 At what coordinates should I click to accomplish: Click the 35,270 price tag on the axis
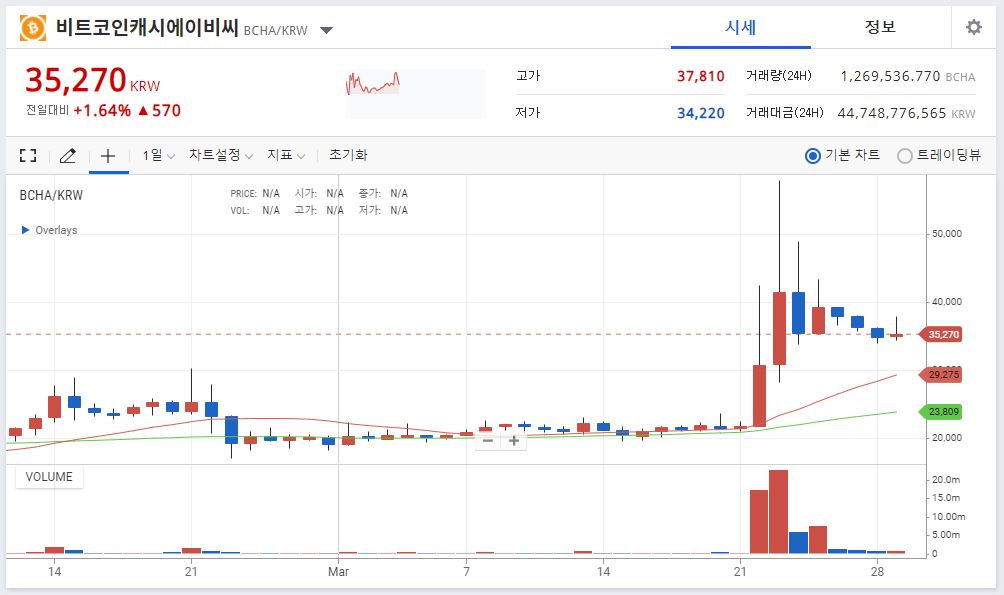click(943, 335)
